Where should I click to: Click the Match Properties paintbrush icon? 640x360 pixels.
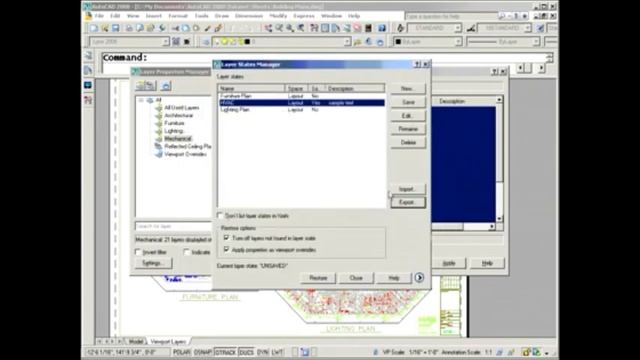208,28
